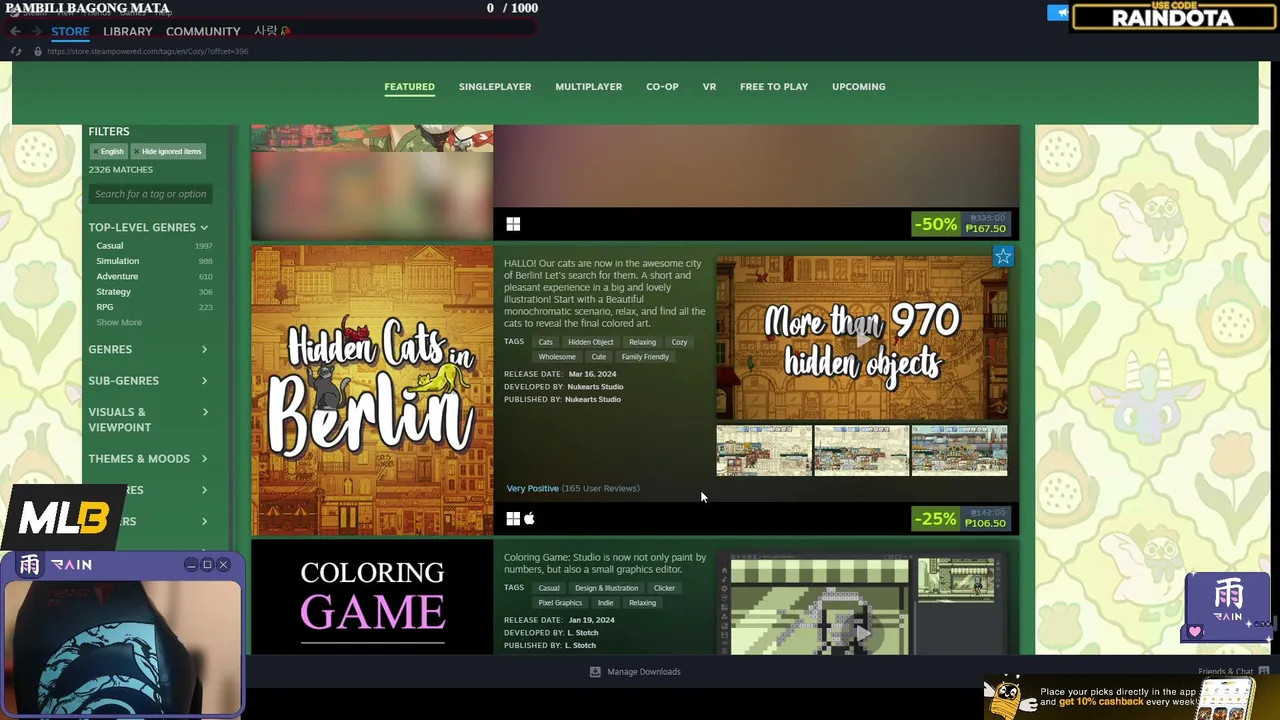This screenshot has height=720, width=1280.
Task: Click the Wholesome tag
Action: click(x=557, y=357)
